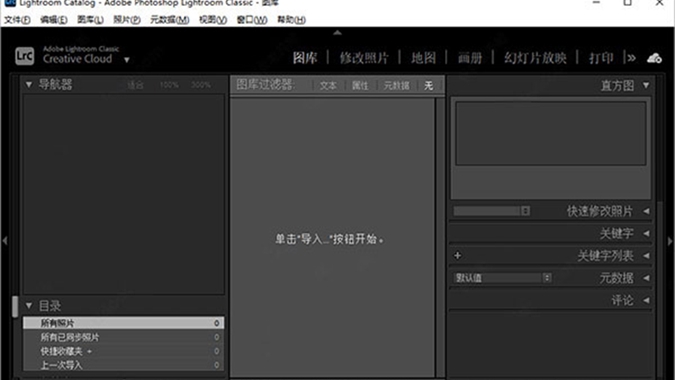Select 属性 library filter

(x=360, y=86)
